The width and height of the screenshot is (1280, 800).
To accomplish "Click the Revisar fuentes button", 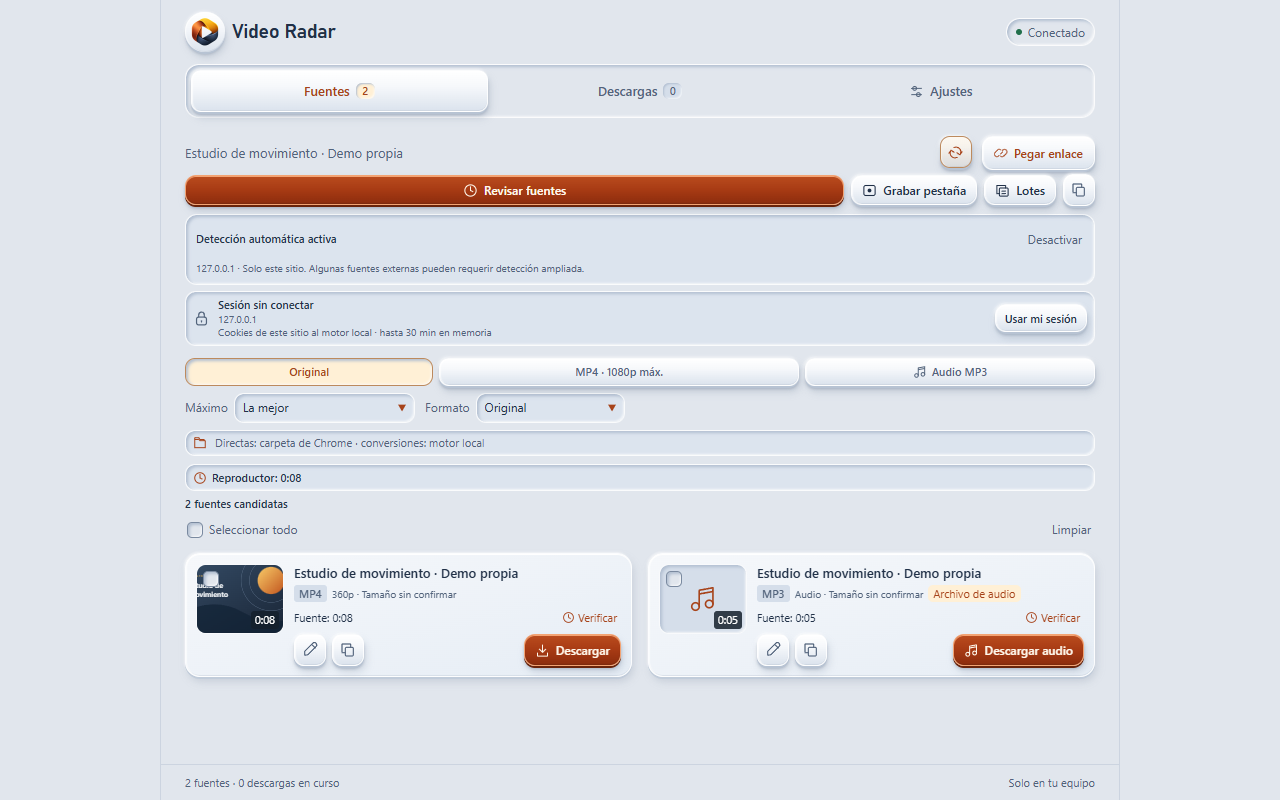I will coord(514,190).
